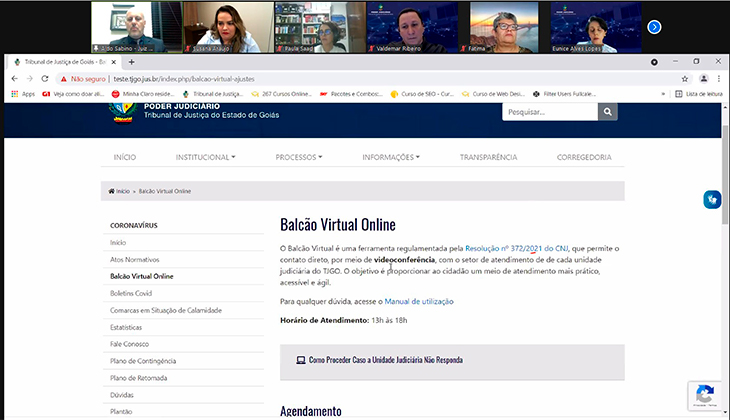Click the address bar URL
This screenshot has width=730, height=420.
pos(184,79)
